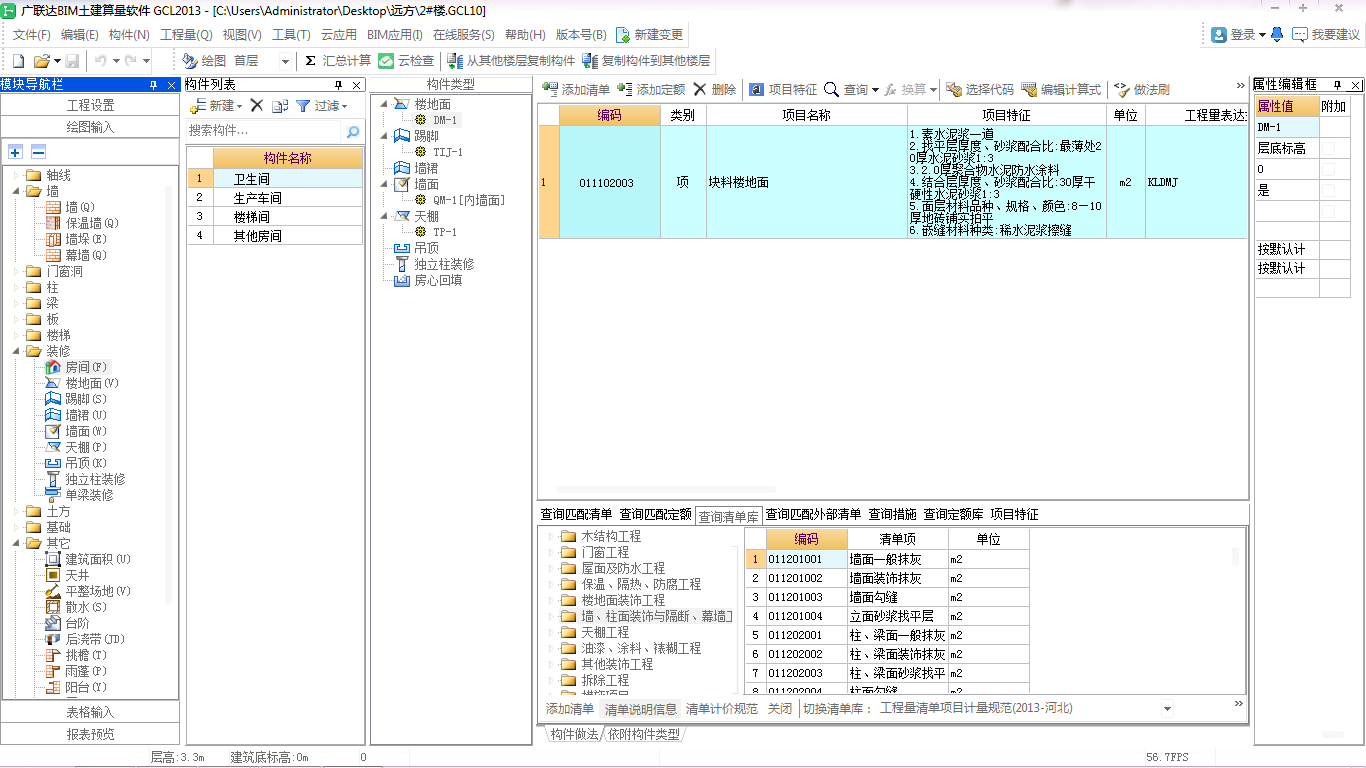The image size is (1366, 768).
Task: Click 做法刷 brush tool
Action: (x=1141, y=89)
